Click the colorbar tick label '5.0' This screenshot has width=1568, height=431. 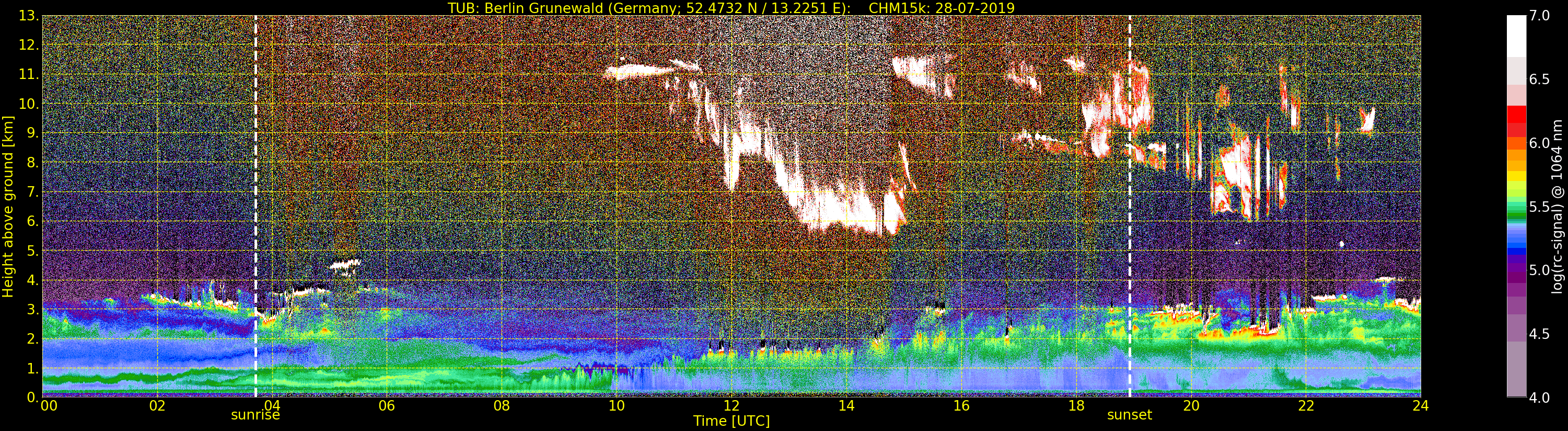[x=1540, y=270]
